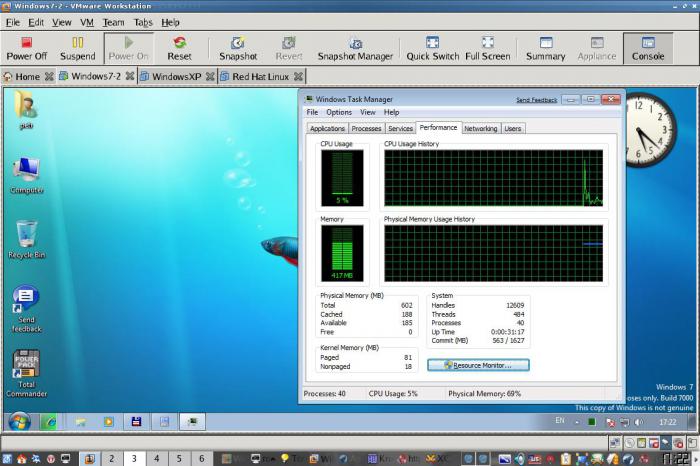This screenshot has width=700, height=466.
Task: Switch to Processes tab in Task Manager
Action: tap(366, 129)
